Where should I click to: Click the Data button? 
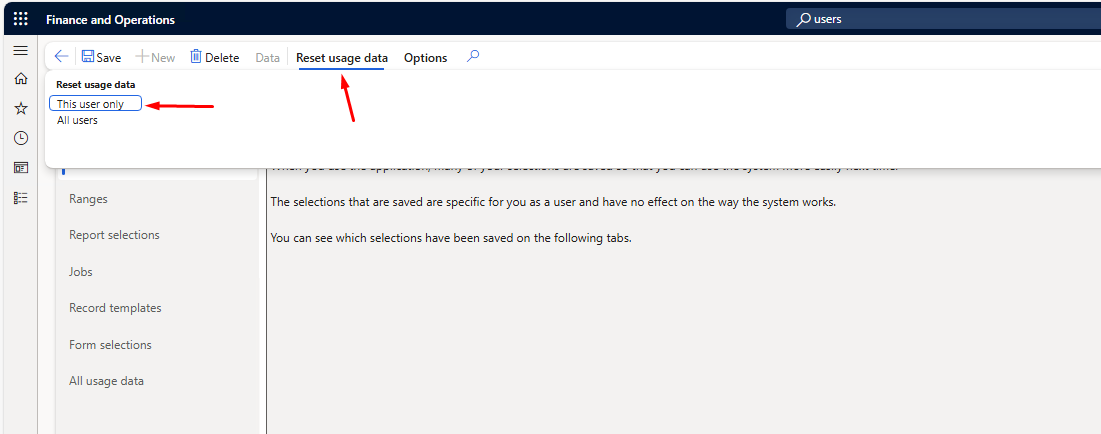click(268, 58)
